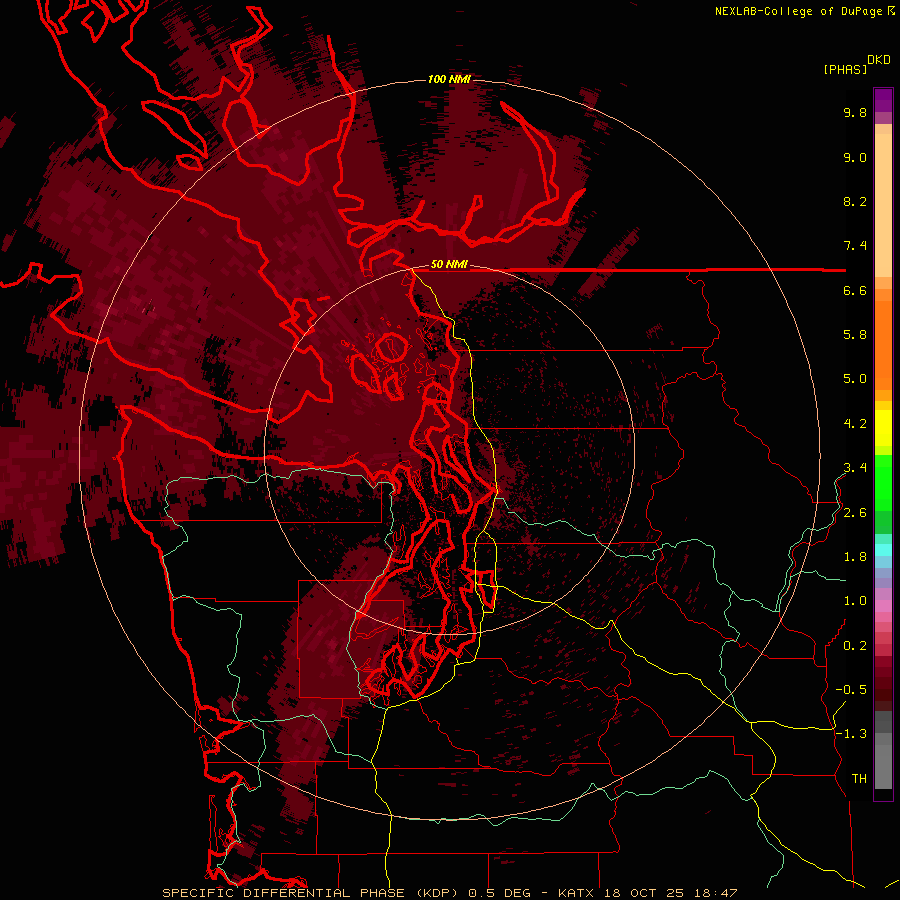
Task: Click the -1.3 legend value
Action: coord(851,734)
